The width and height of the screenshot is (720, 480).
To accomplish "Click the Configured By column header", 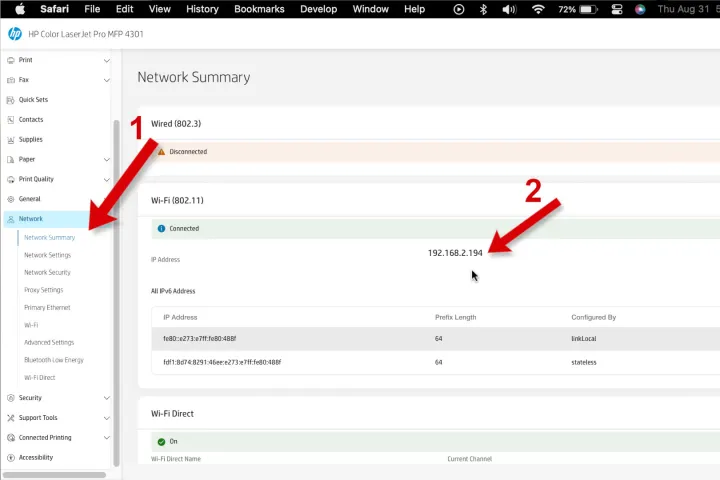I will 593,317.
